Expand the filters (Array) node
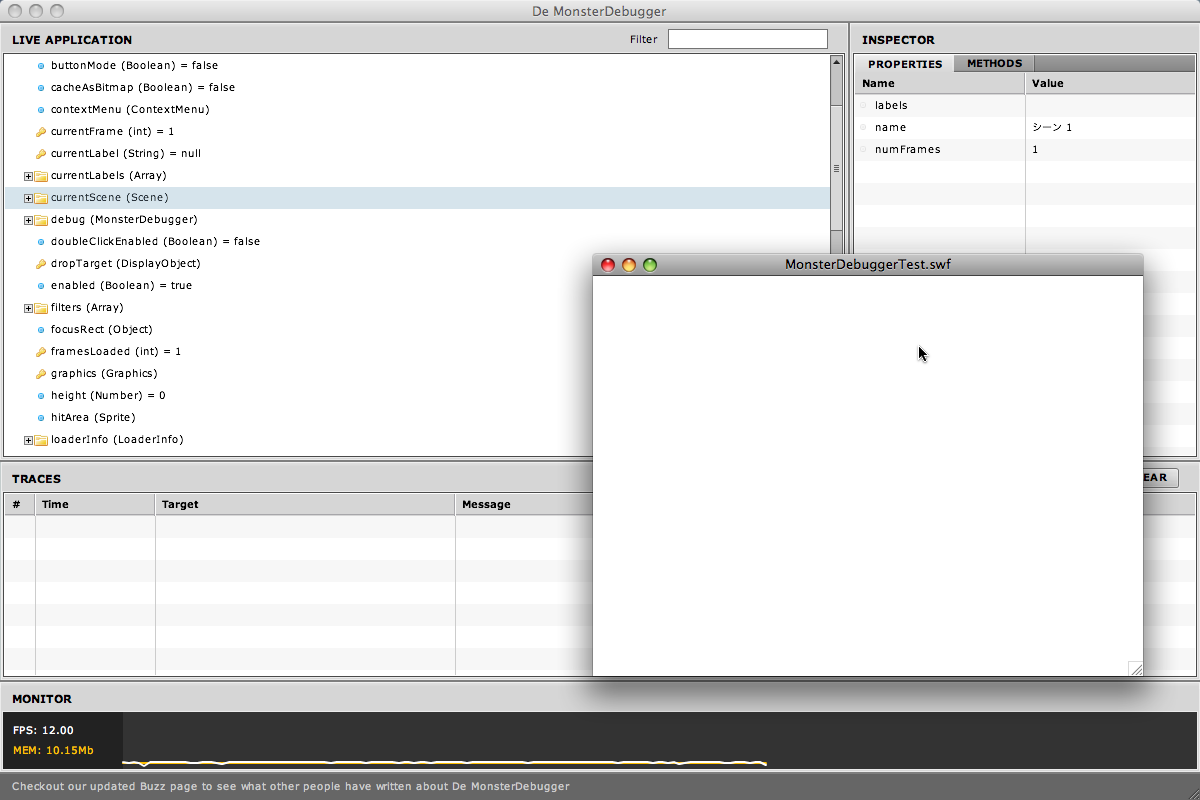Viewport: 1200px width, 800px height. point(28,308)
